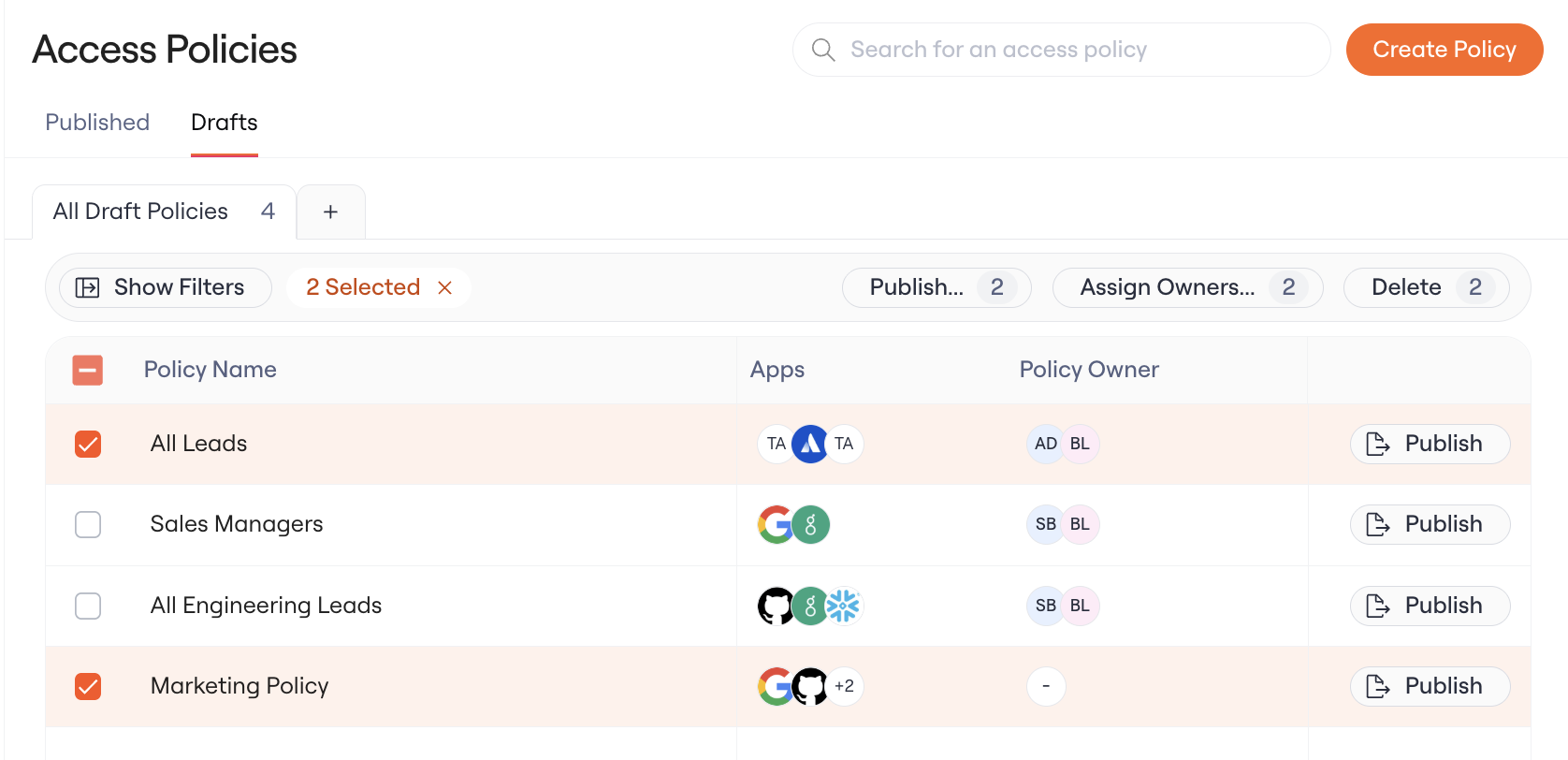Toggle the select-all header checkbox
The height and width of the screenshot is (760, 1568).
[x=88, y=370]
